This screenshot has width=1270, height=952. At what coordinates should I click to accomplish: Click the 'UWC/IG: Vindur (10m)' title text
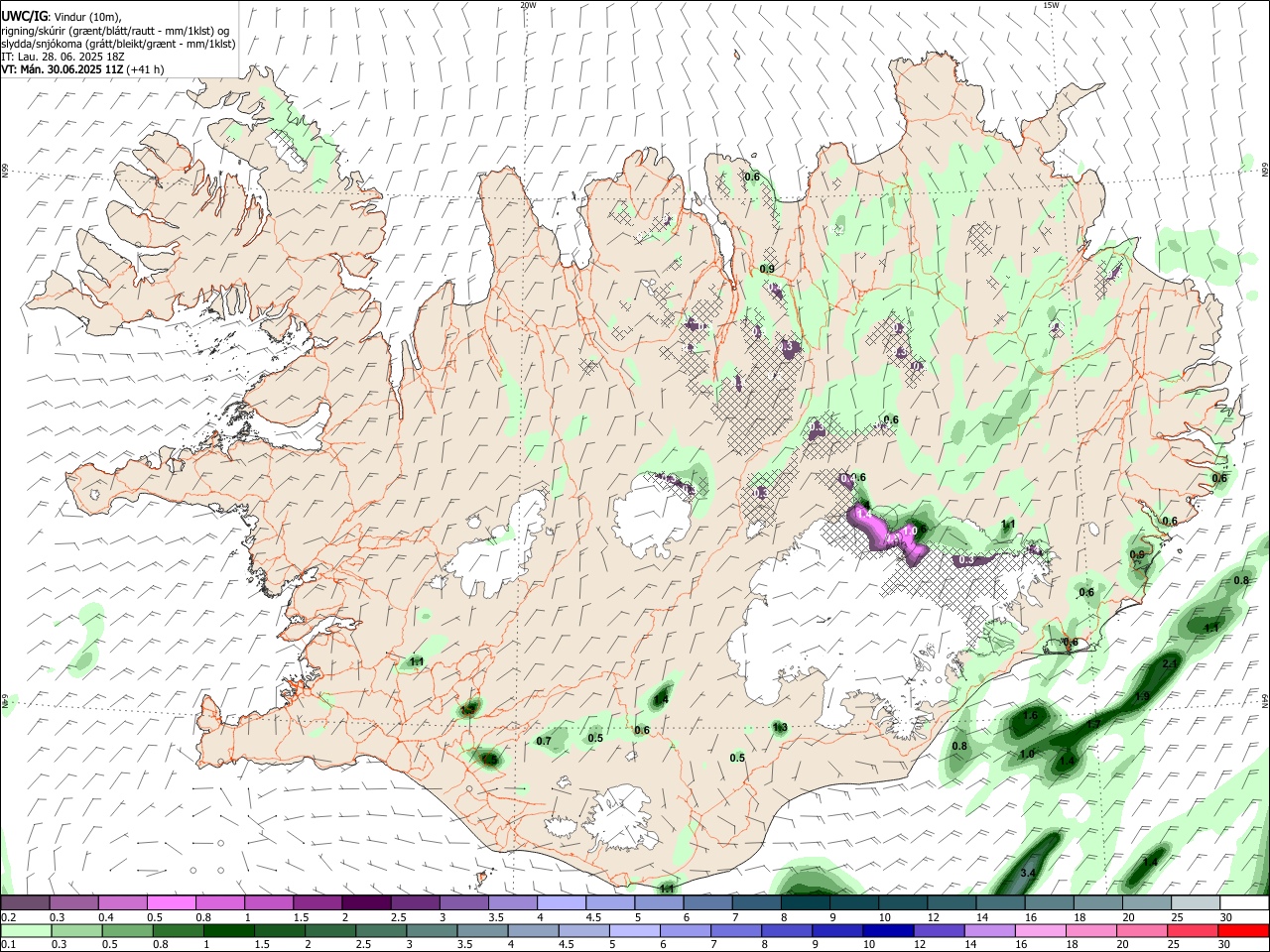(x=62, y=17)
